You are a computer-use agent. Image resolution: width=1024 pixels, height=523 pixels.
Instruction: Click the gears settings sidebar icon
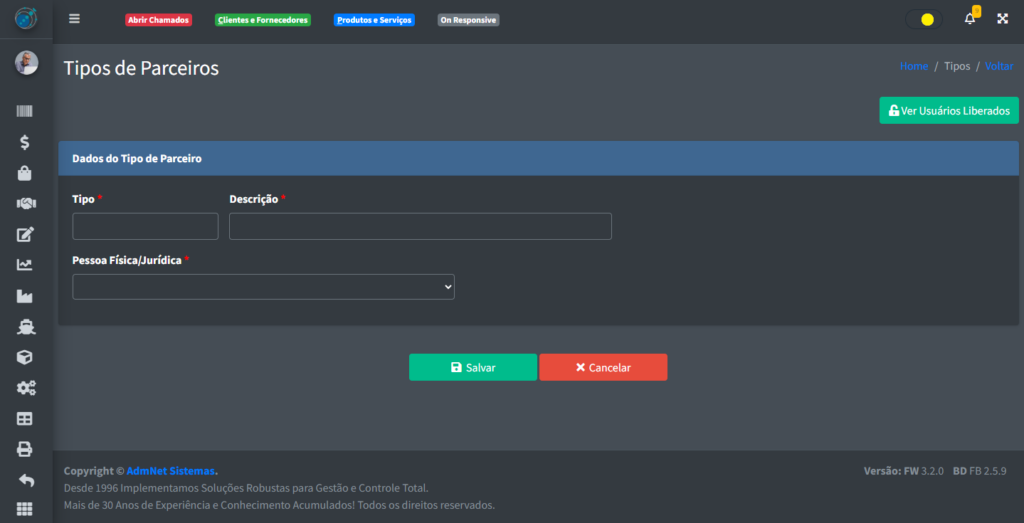pos(25,388)
